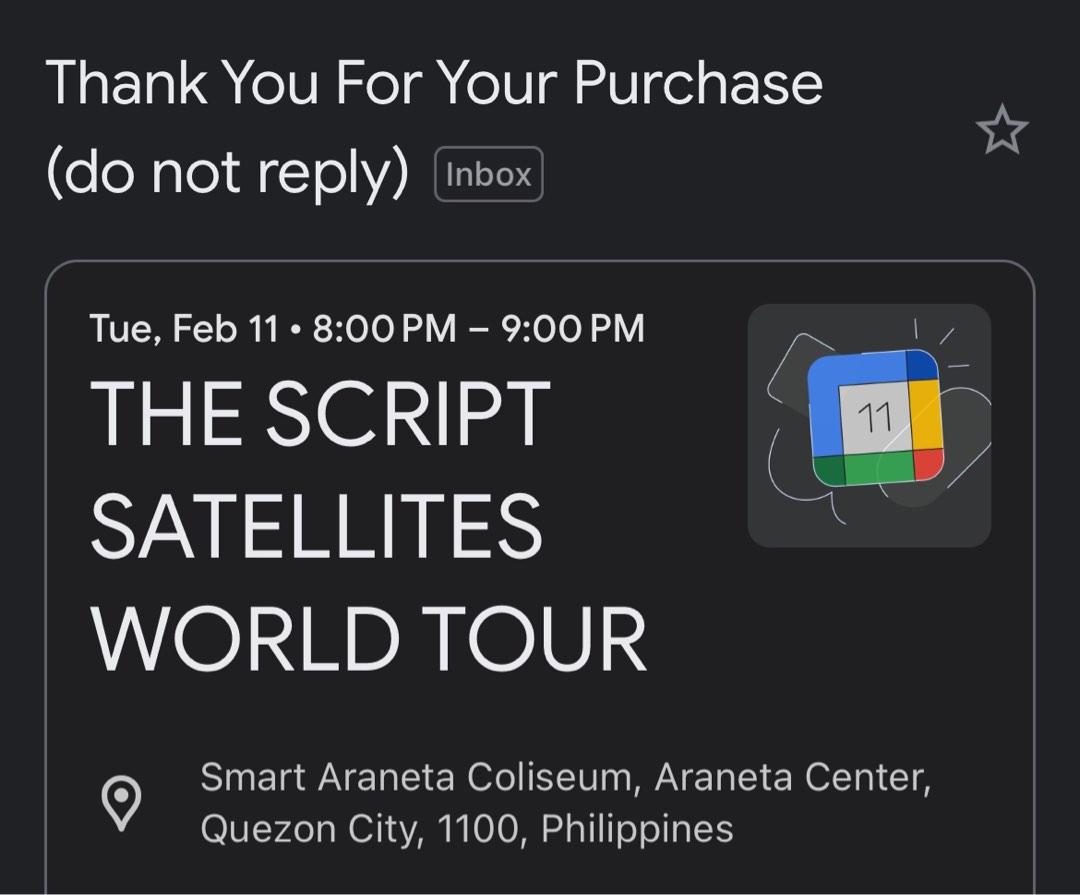The width and height of the screenshot is (1080, 895).
Task: Tap the calendar doodle illustration in the event card
Action: (868, 424)
